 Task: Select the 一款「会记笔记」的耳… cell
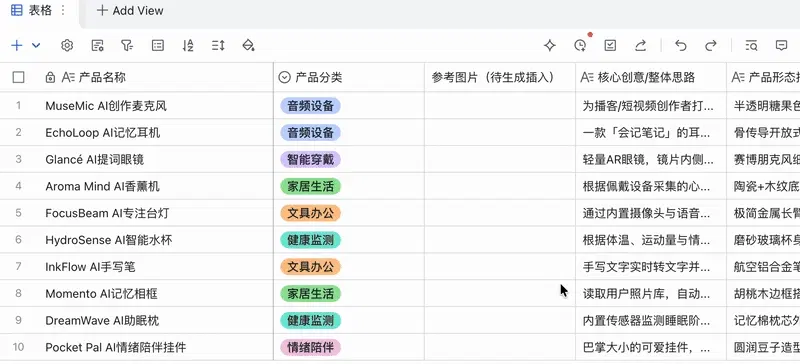(x=651, y=133)
